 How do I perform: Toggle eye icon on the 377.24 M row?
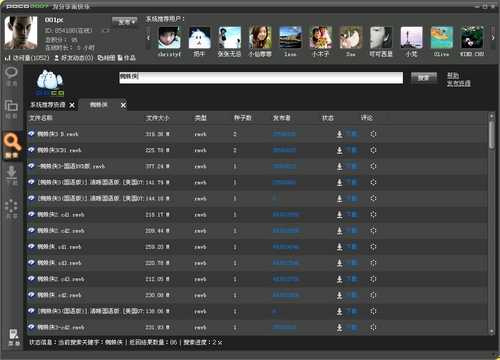coord(31,166)
